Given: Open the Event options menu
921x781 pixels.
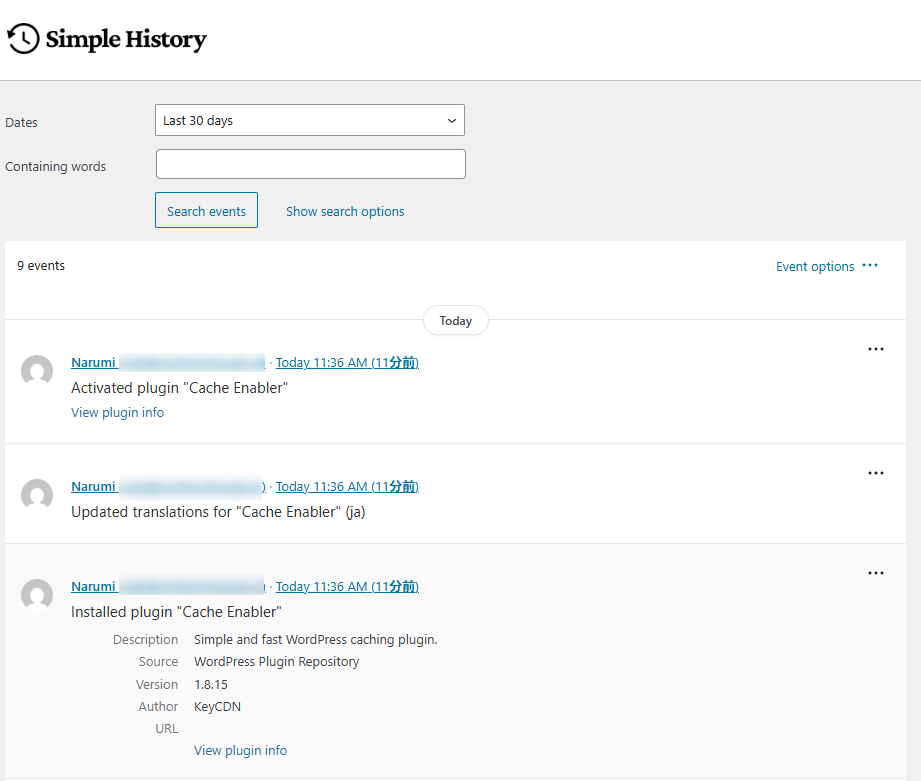Looking at the screenshot, I should tap(814, 267).
